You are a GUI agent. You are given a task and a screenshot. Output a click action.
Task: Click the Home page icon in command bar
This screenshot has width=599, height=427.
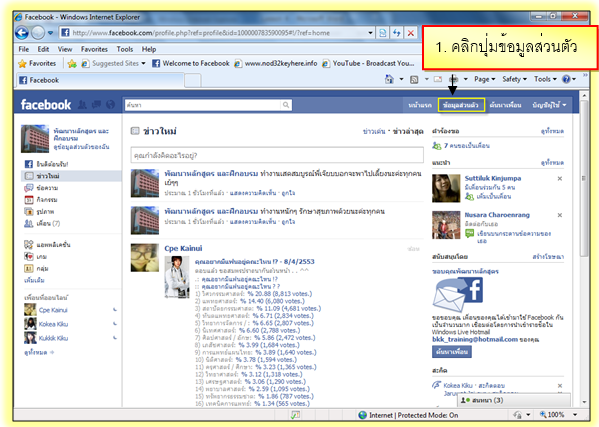[x=389, y=79]
